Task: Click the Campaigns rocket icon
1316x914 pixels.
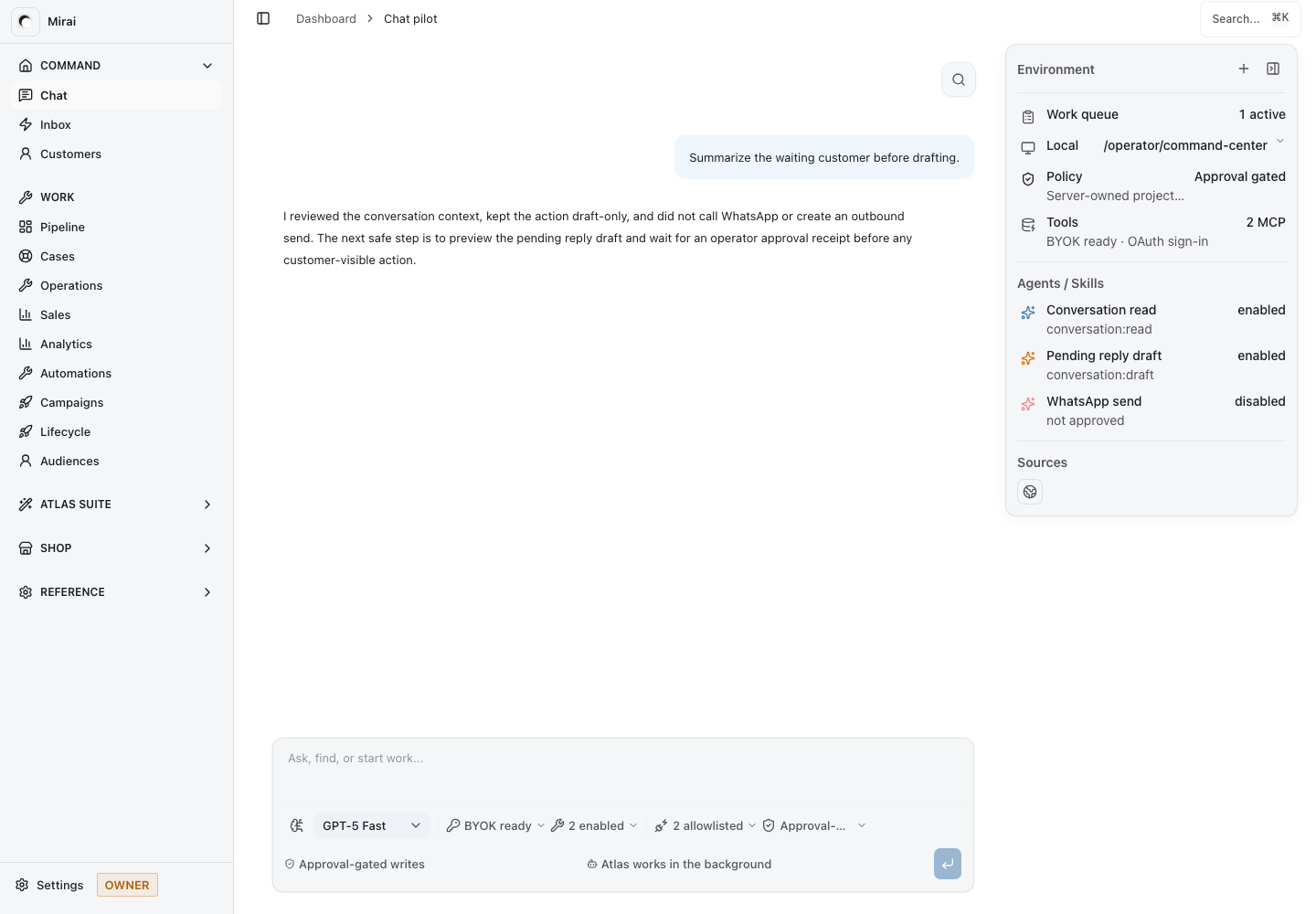Action: pyautogui.click(x=26, y=402)
